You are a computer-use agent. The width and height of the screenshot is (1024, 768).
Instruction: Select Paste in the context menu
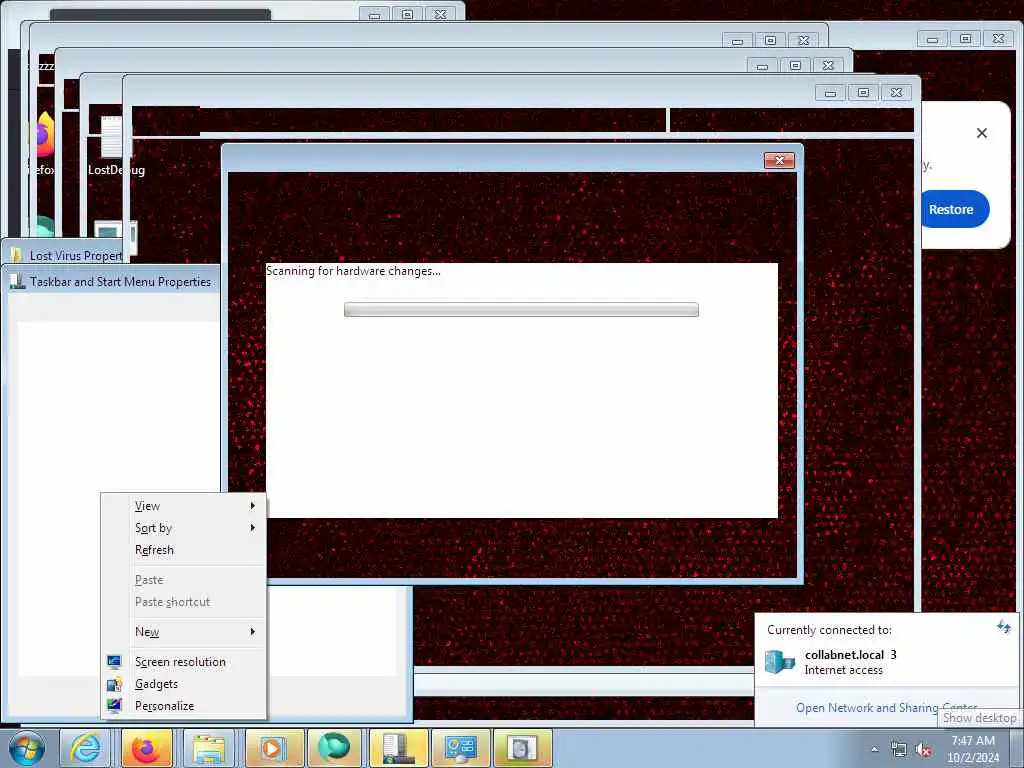[x=184, y=580]
